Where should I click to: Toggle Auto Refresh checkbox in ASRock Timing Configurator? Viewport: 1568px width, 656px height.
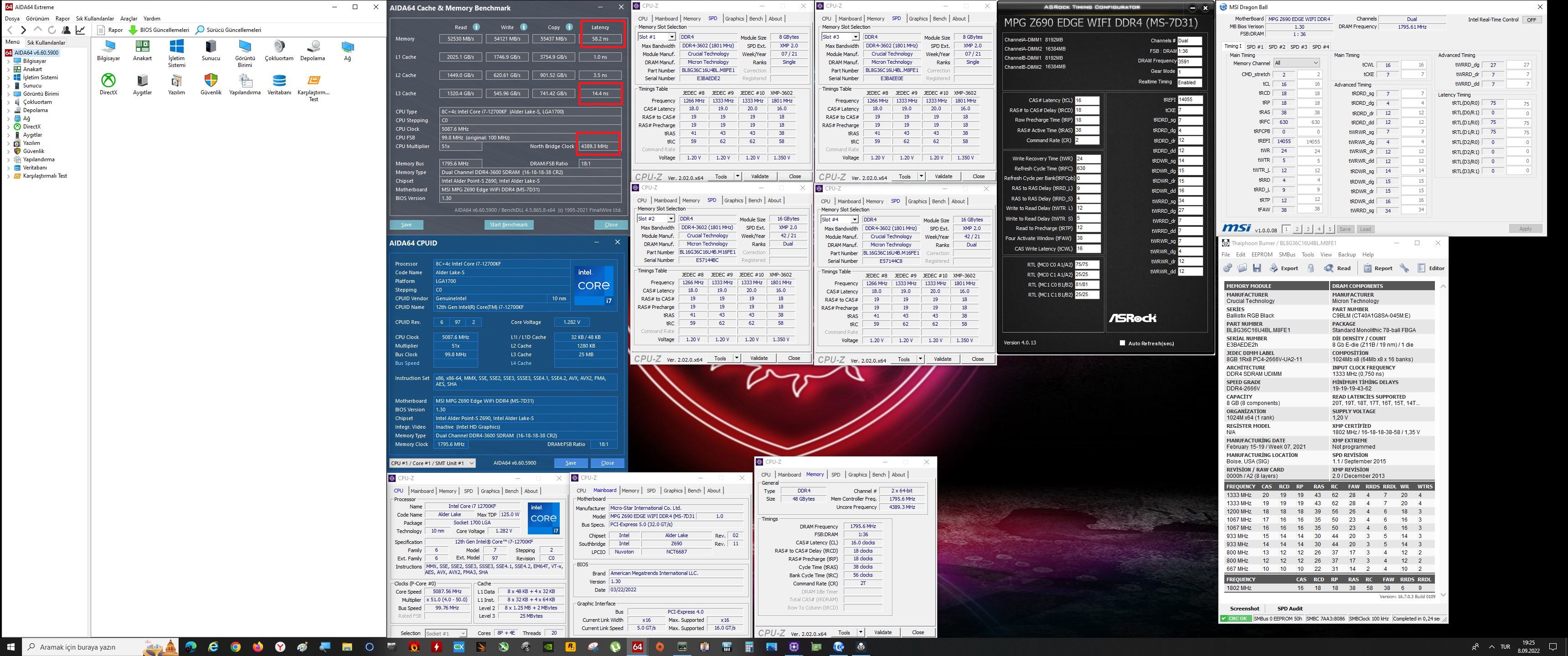tap(1122, 343)
